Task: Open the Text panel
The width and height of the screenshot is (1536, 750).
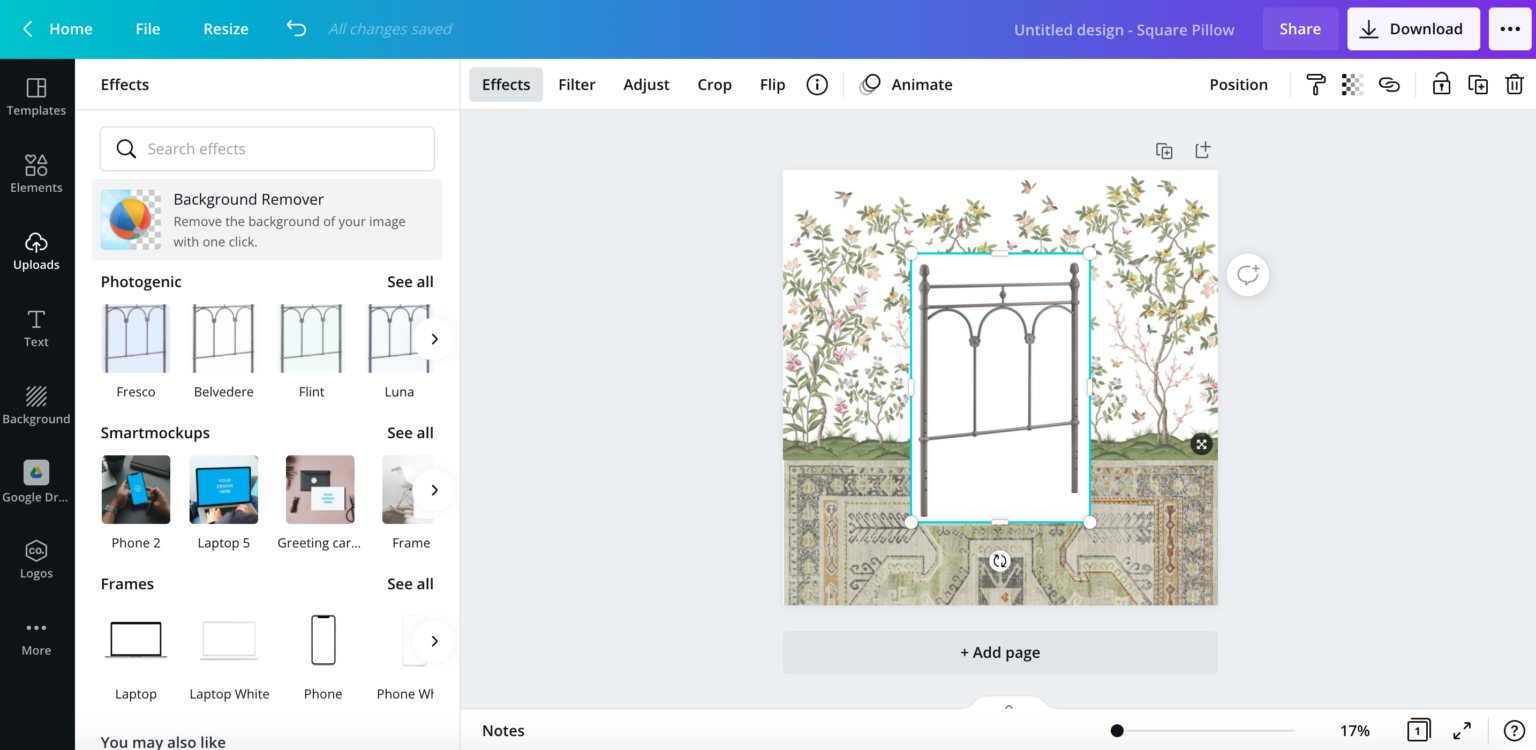Action: pyautogui.click(x=36, y=328)
